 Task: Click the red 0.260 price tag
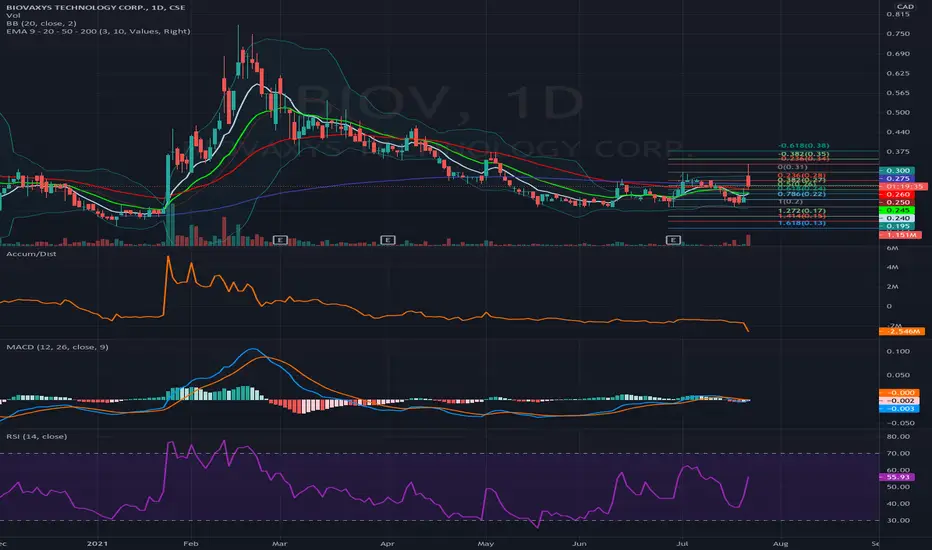click(x=896, y=194)
